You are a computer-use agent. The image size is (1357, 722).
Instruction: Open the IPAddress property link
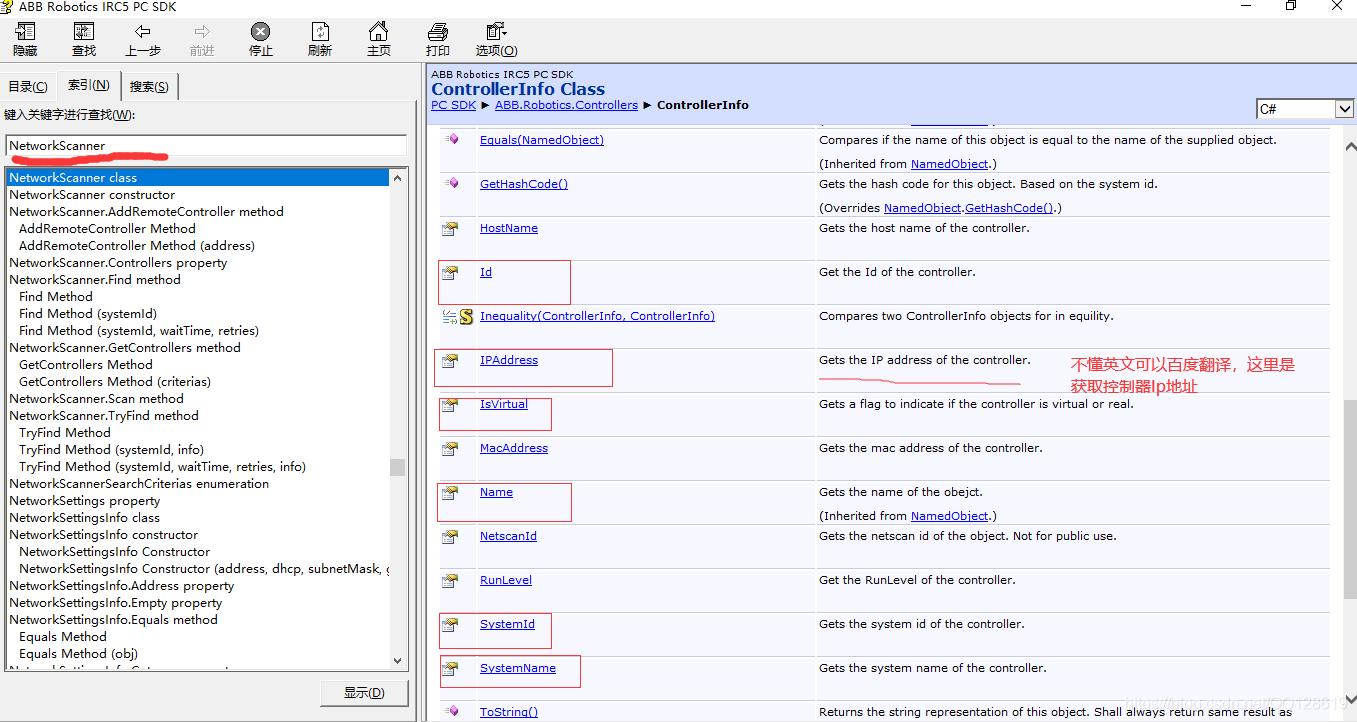(x=509, y=360)
